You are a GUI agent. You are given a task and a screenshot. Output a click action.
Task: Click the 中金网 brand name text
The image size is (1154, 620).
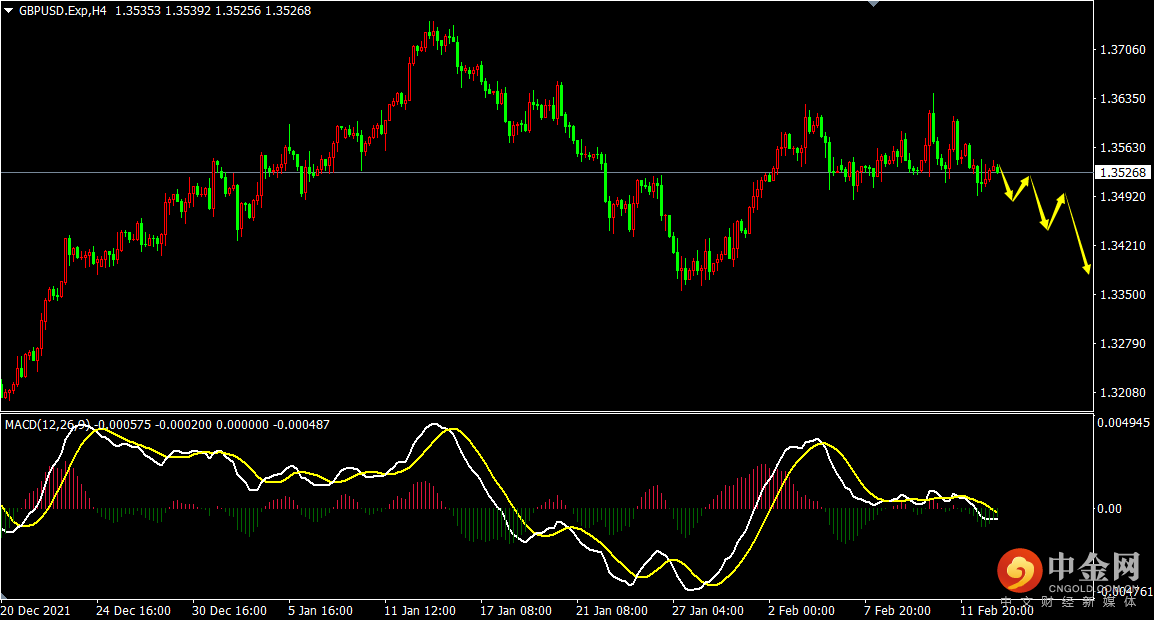pyautogui.click(x=1094, y=567)
